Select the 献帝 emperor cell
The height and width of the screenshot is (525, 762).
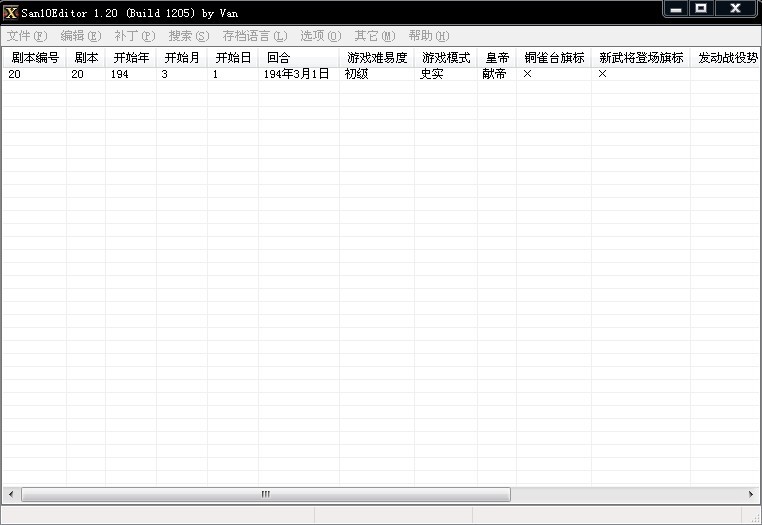pyautogui.click(x=494, y=74)
